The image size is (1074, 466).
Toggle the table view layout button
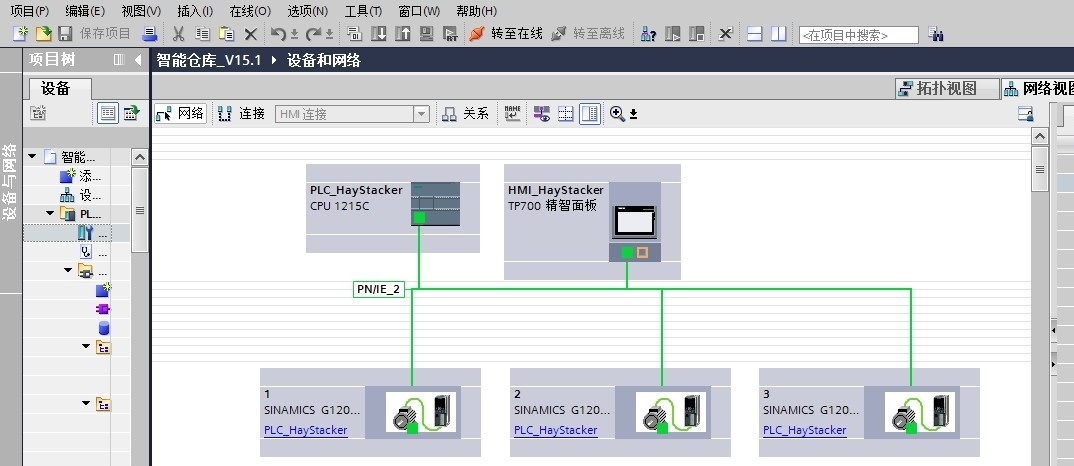(x=590, y=114)
